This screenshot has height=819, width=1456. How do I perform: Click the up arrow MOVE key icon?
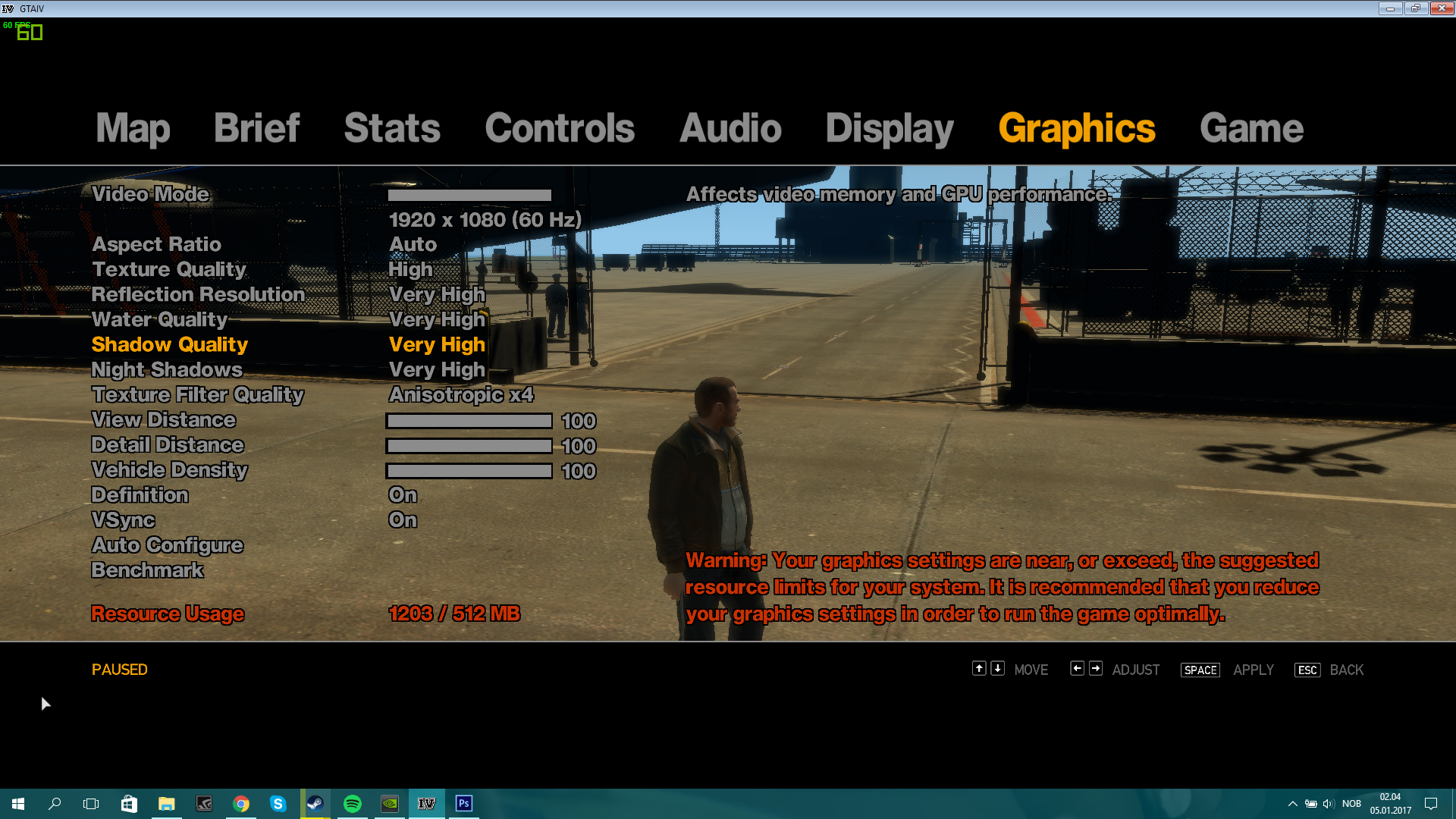coord(979,668)
